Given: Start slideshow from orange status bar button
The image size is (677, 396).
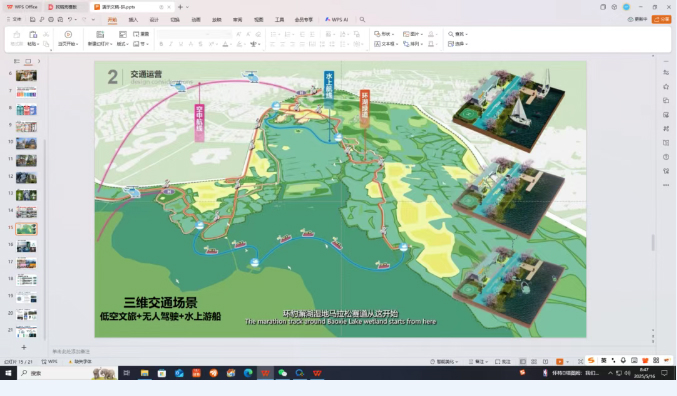Looking at the screenshot, I should pos(560,361).
